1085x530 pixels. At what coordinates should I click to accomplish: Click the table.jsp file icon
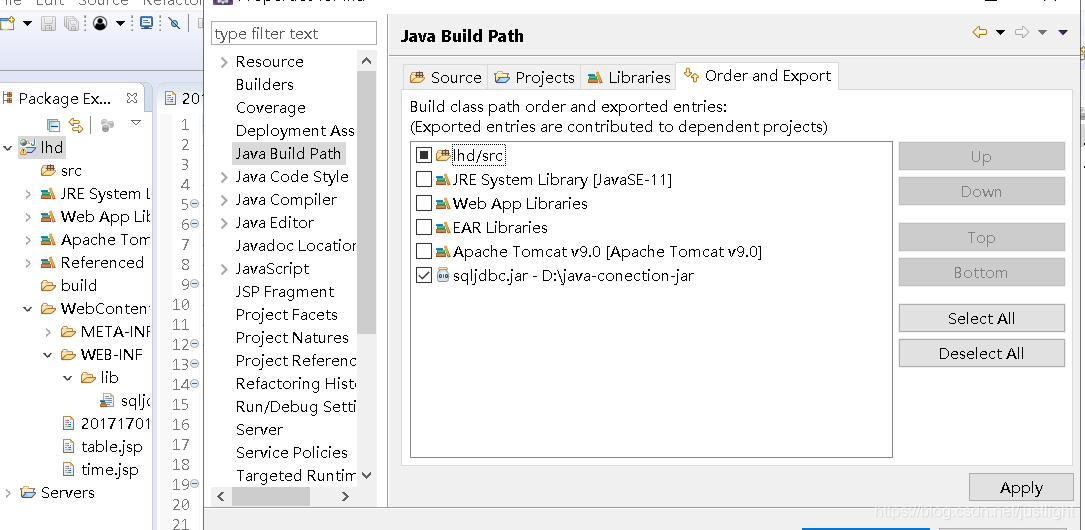(68, 446)
